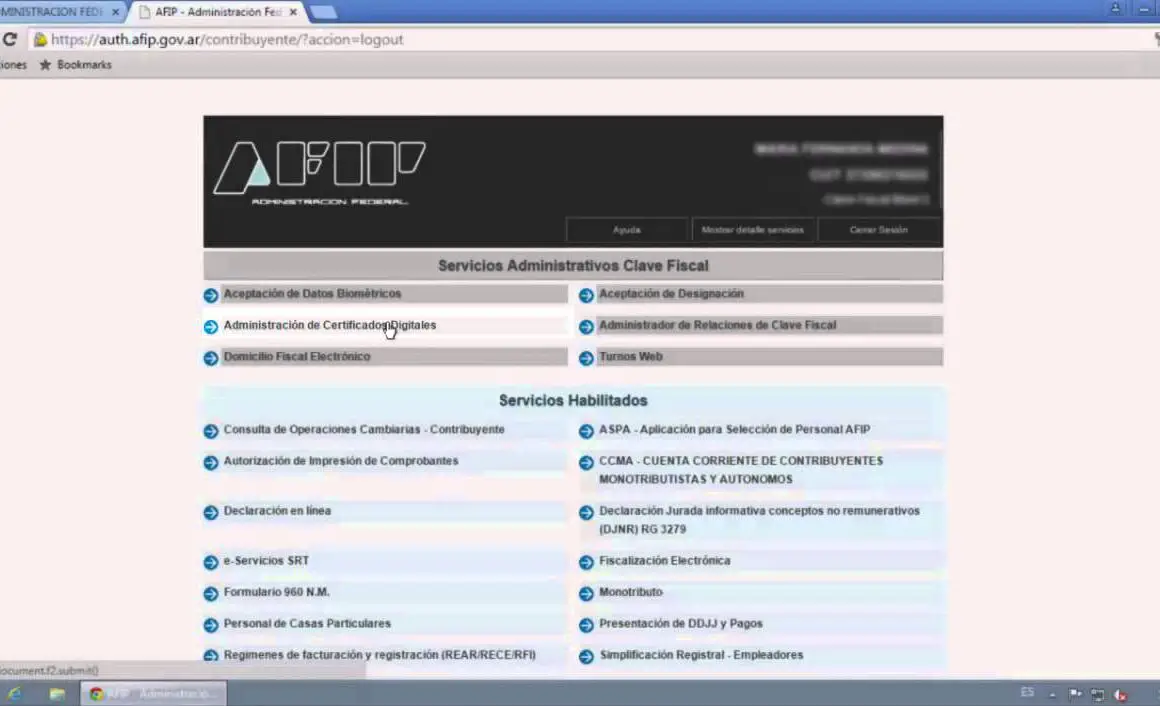Viewport: 1160px width, 706px height.
Task: Open Administración de Certificados Digitales link
Action: tap(330, 325)
